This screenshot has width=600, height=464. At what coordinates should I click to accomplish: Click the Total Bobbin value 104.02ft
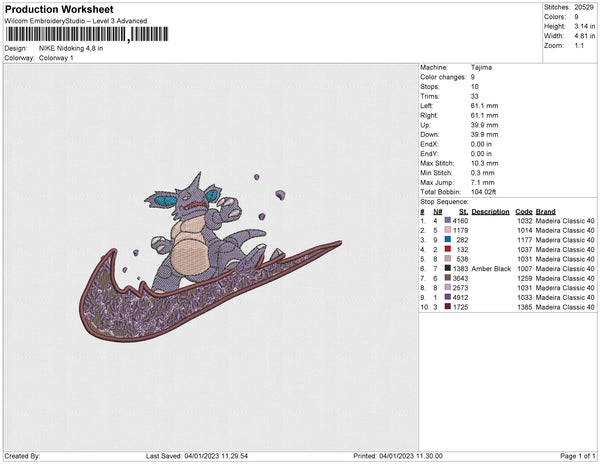click(483, 192)
